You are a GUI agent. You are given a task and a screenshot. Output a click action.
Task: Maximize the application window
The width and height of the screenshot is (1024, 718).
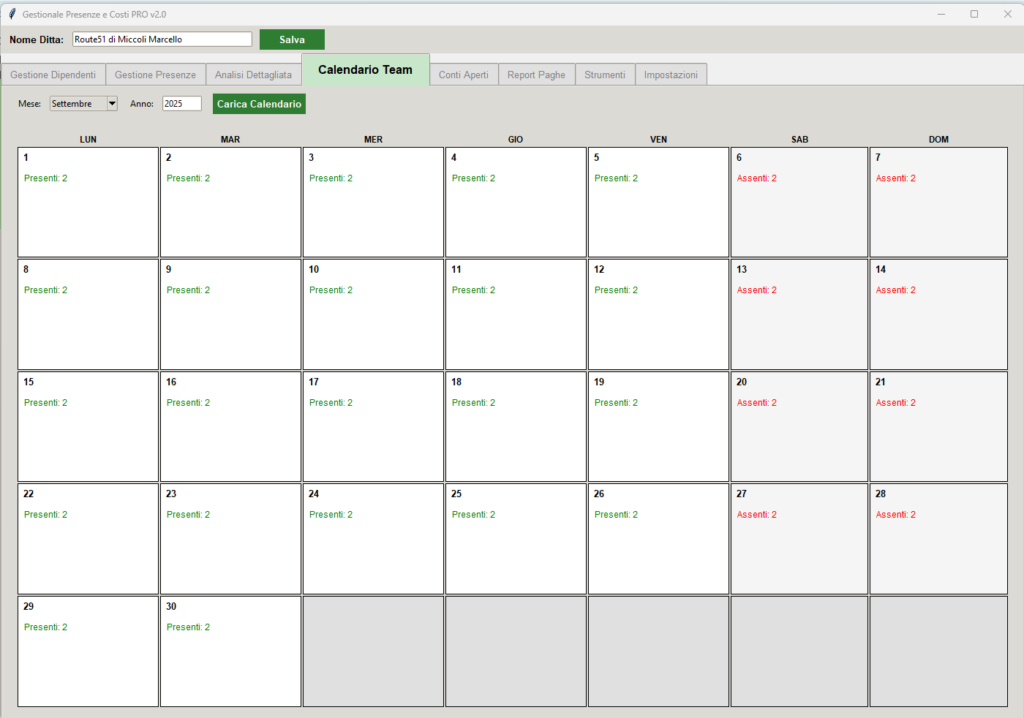tap(974, 14)
